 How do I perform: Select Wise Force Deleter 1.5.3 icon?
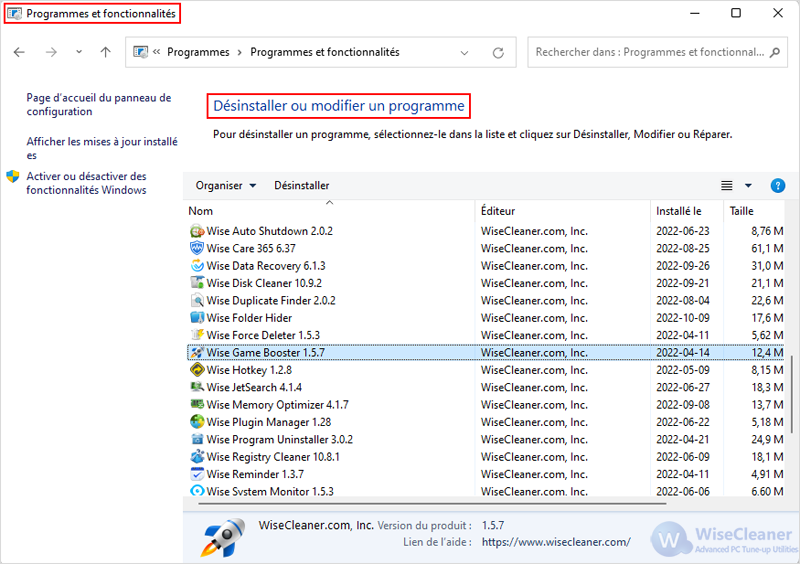coord(197,335)
